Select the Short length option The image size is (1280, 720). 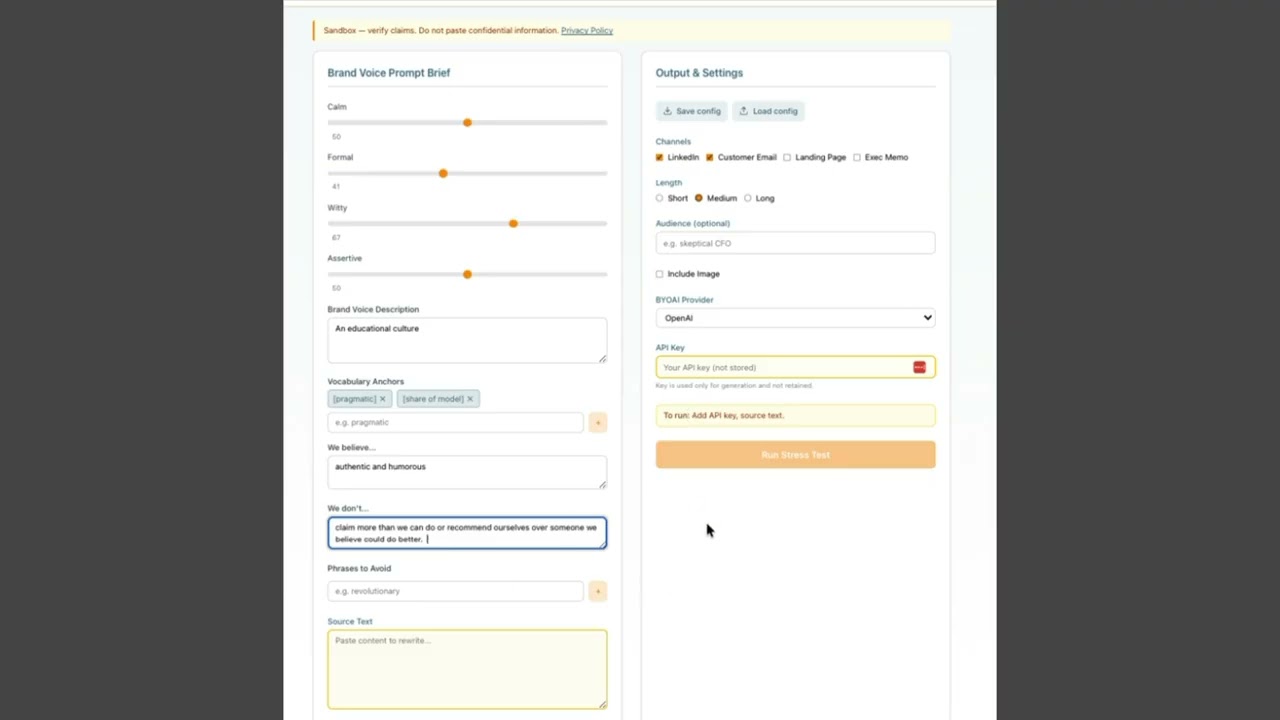click(x=660, y=198)
